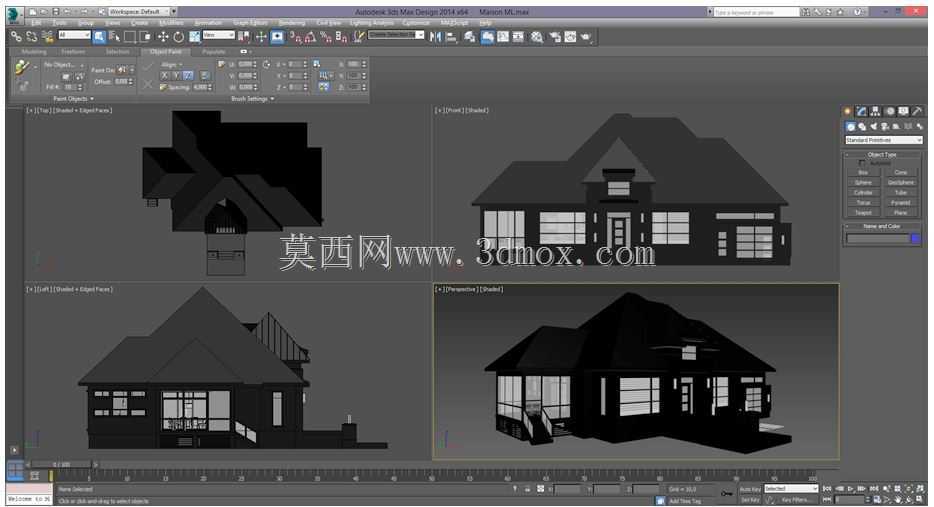This screenshot has height=507, width=934.
Task: Enable the AutoGrid checkbox
Action: pos(862,163)
